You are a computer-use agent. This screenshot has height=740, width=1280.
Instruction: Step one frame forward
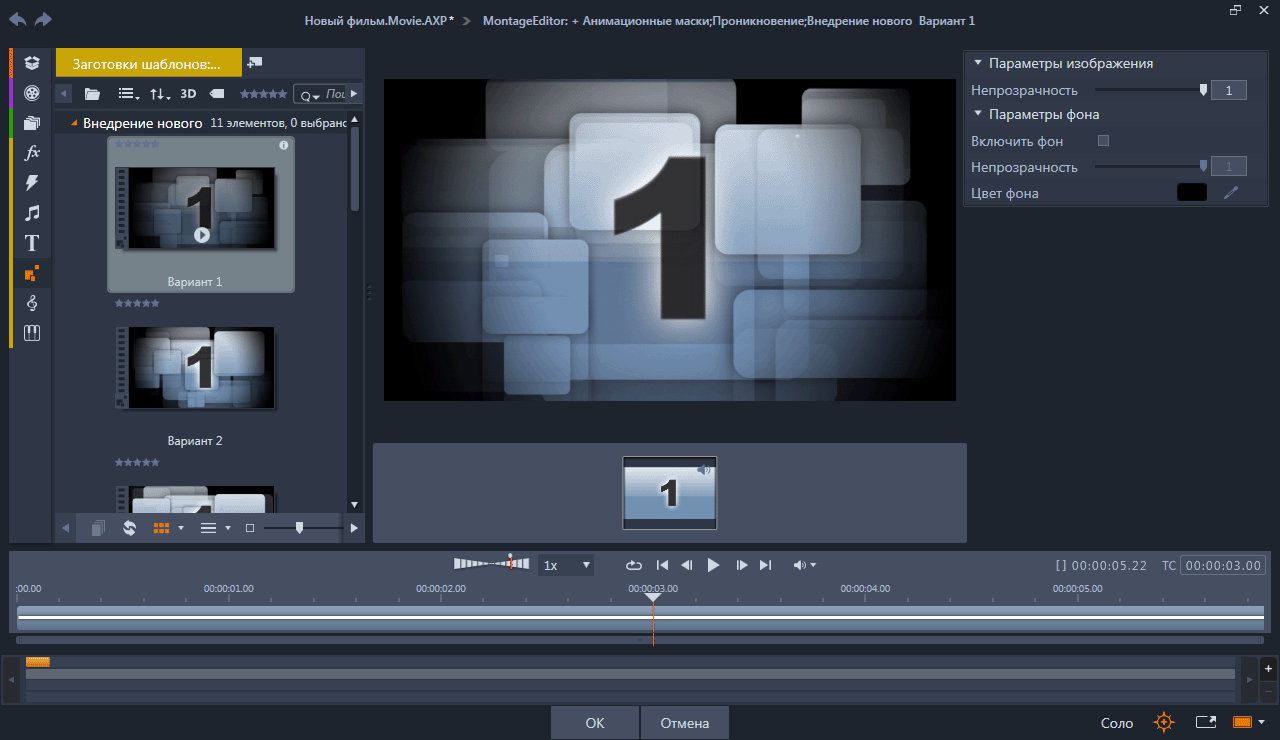[741, 565]
